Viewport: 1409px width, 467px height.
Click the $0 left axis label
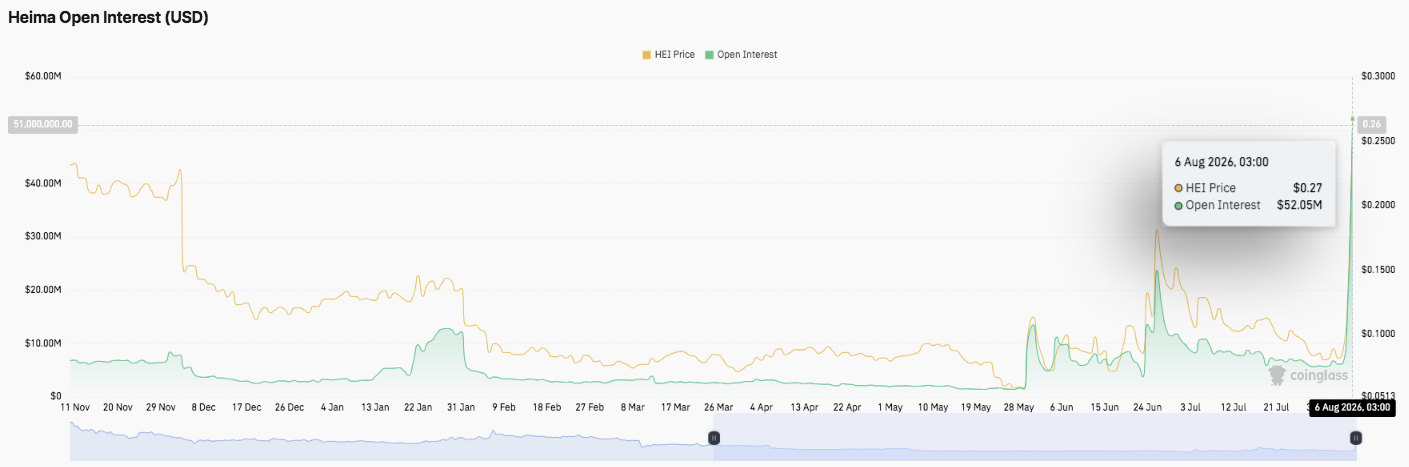point(56,396)
